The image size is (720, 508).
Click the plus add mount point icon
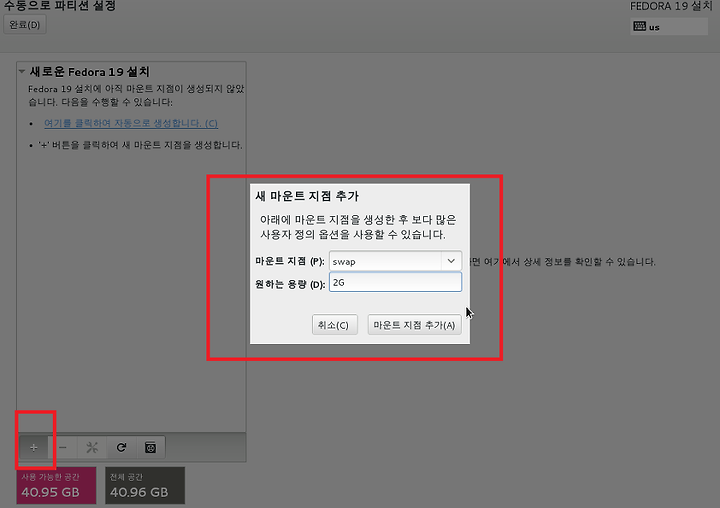[x=34, y=447]
